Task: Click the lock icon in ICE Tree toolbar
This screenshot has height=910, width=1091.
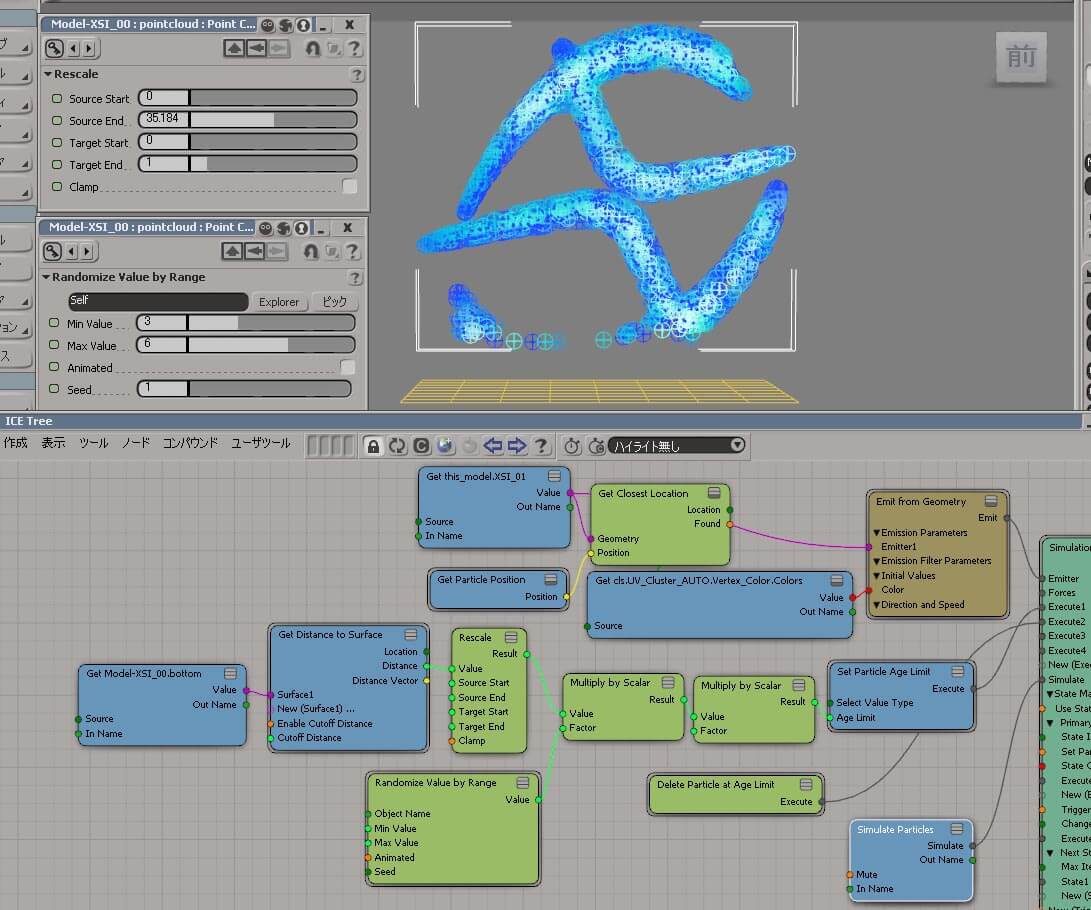Action: tap(373, 446)
